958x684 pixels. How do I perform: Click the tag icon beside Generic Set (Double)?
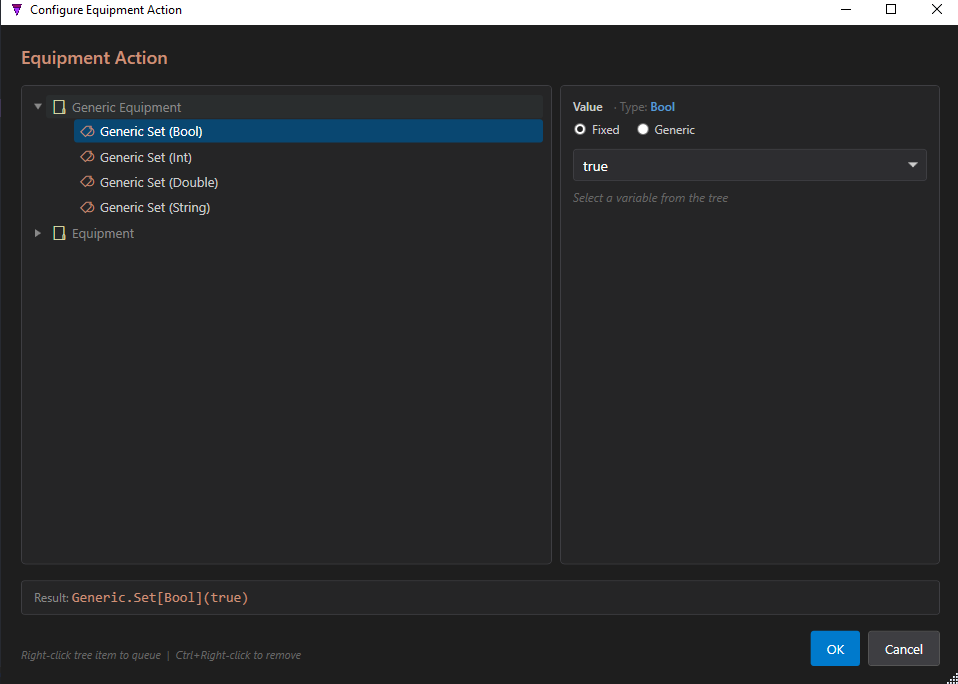coord(87,182)
